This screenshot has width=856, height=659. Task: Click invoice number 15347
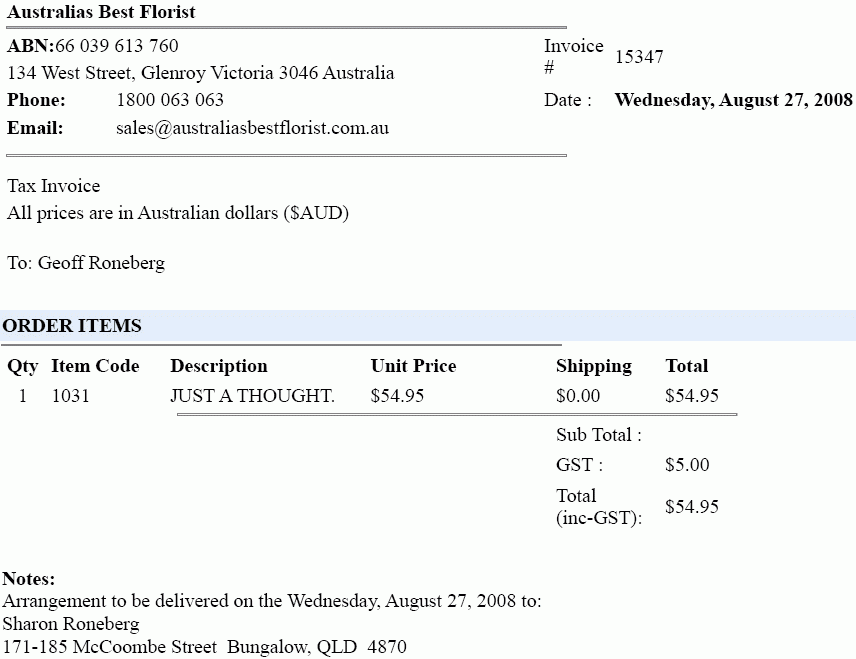(639, 57)
